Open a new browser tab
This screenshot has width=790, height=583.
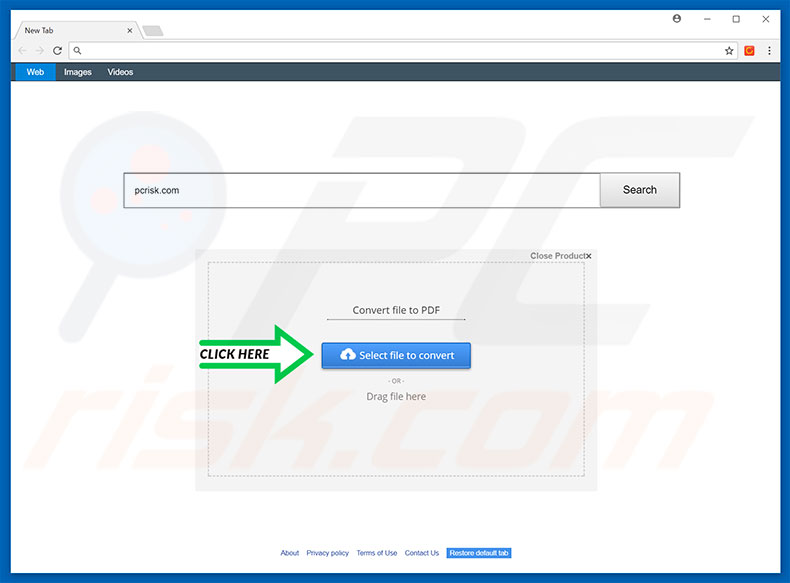[x=153, y=31]
